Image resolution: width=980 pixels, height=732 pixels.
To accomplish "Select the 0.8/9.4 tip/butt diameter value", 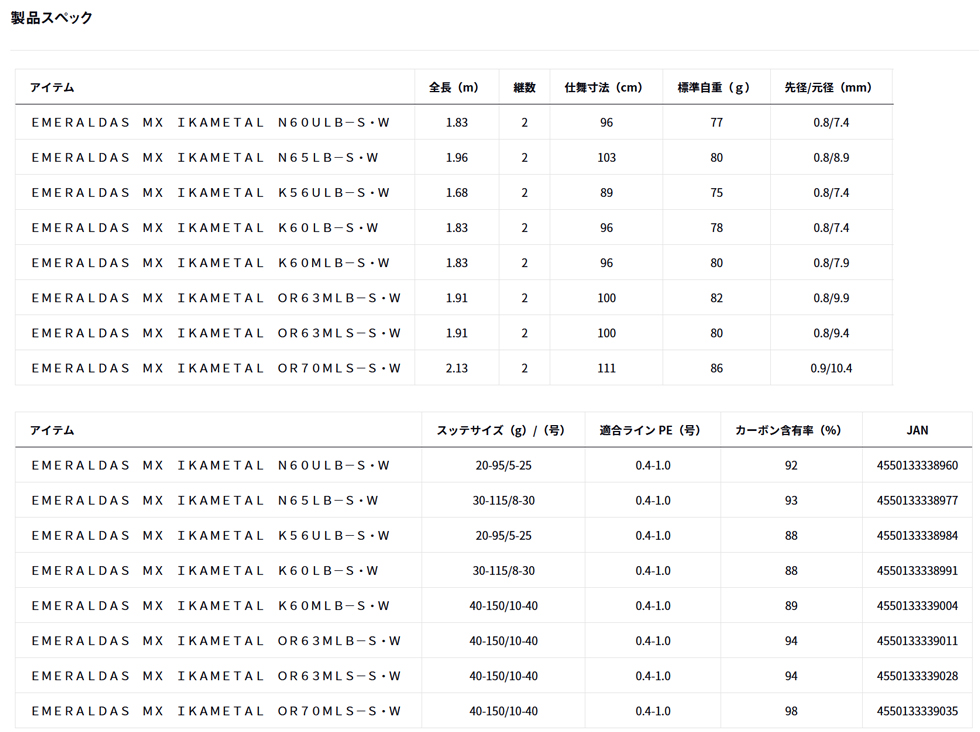I will coord(831,333).
